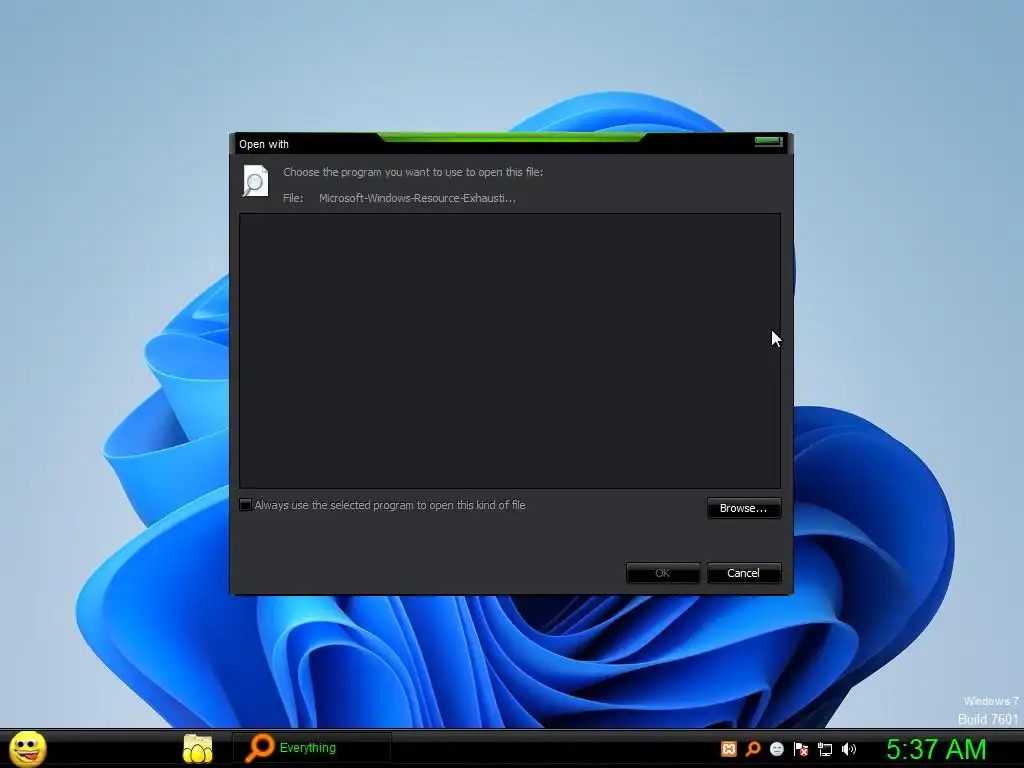Click the truncated Microsoft-Windows-Resource-Exhausti... file name

(417, 198)
